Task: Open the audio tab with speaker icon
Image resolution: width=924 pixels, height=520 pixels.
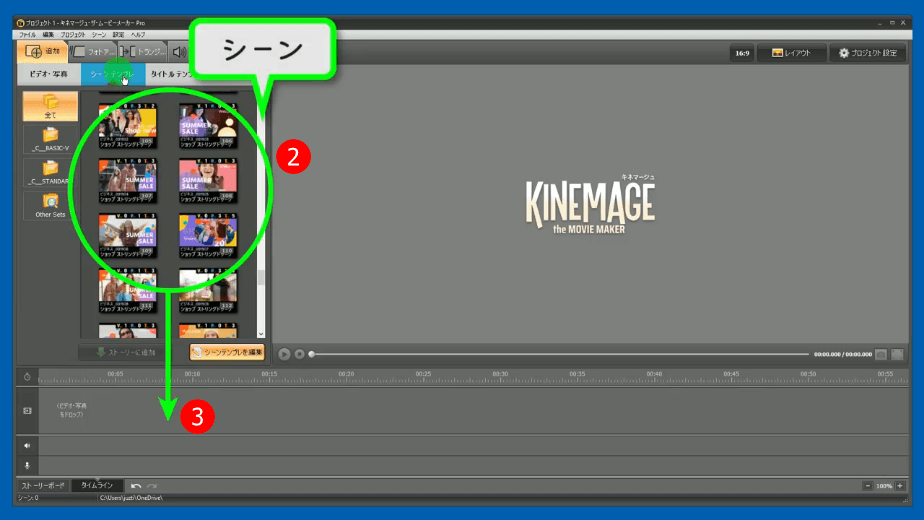Action: coord(179,51)
